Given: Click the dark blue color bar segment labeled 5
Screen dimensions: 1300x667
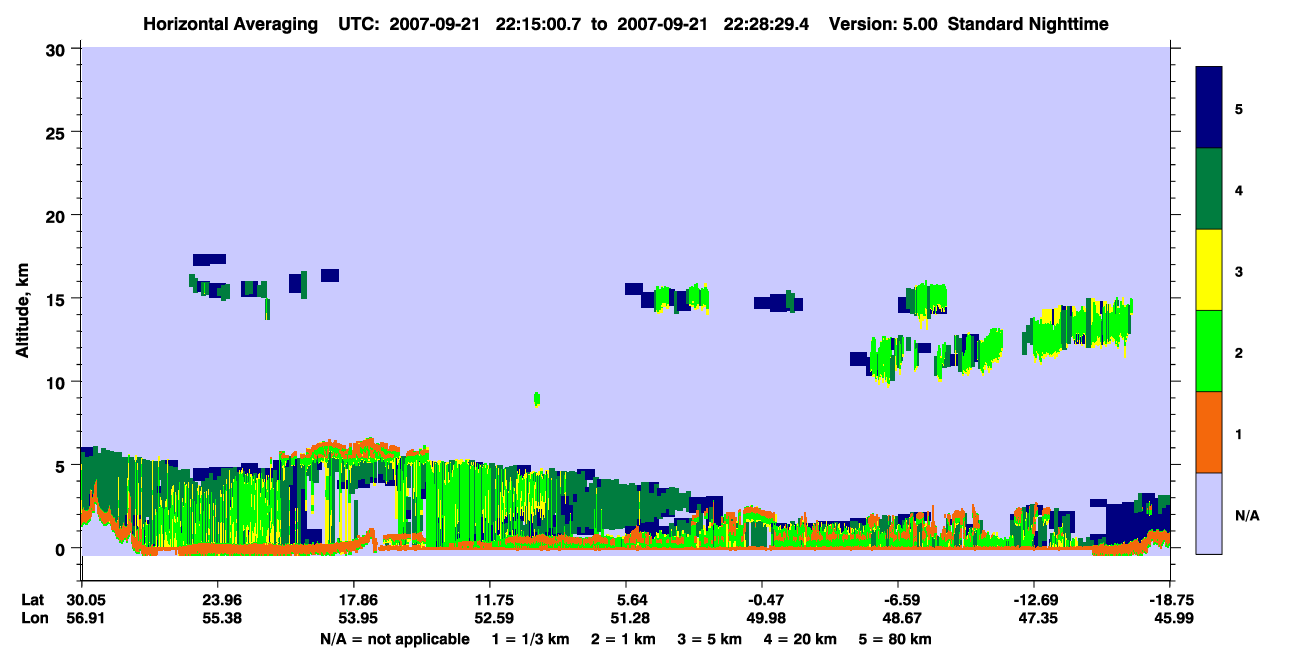Looking at the screenshot, I should [x=1209, y=108].
